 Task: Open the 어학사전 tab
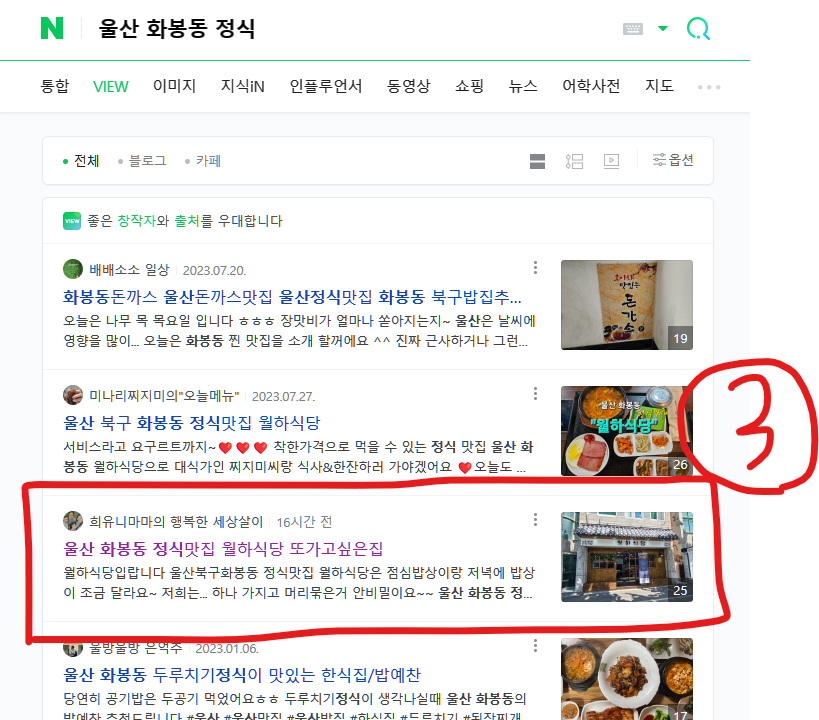pos(591,86)
